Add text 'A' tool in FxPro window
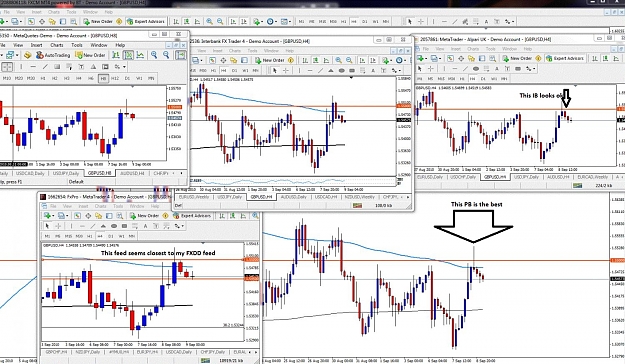 (x=145, y=226)
